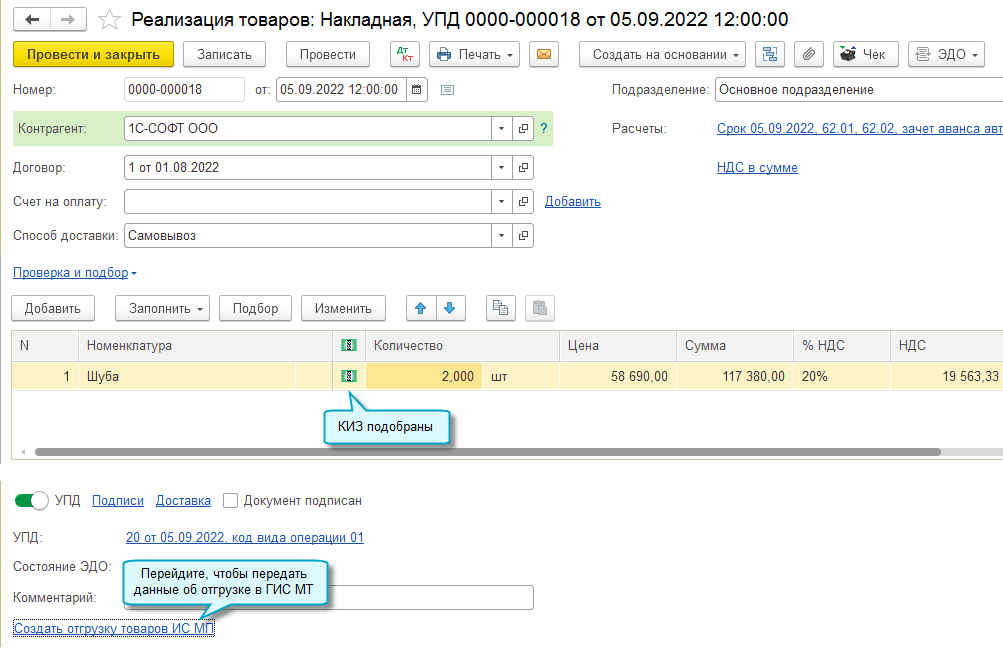This screenshot has width=1003, height=656.
Task: Select quantity cell 2,000
Action: point(423,376)
